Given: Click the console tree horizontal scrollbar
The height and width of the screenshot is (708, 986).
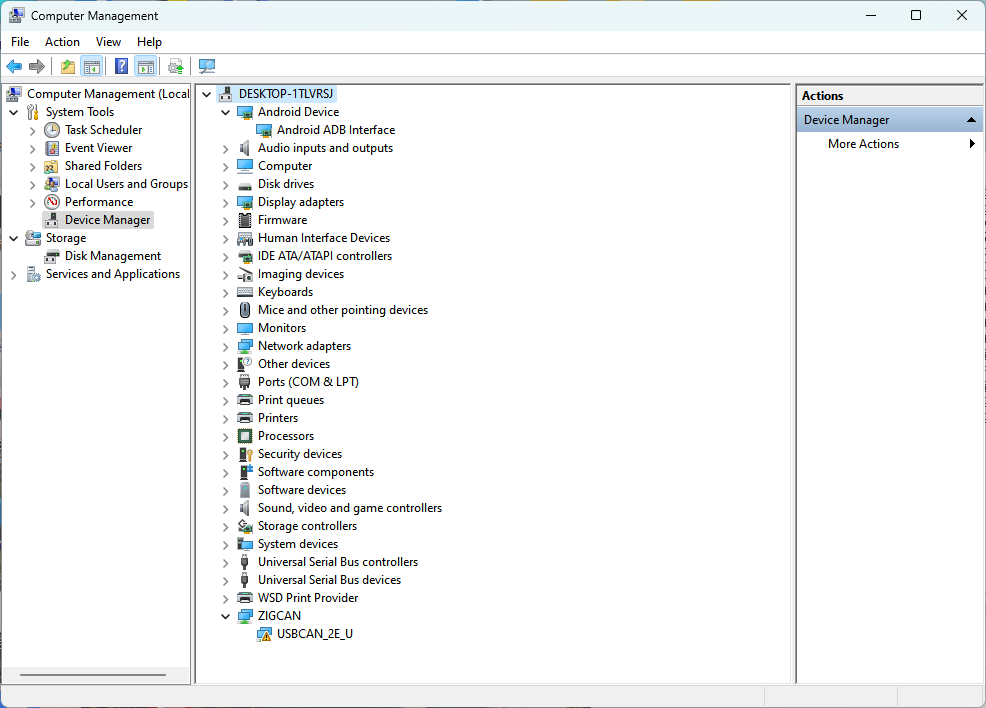Looking at the screenshot, I should (x=92, y=675).
